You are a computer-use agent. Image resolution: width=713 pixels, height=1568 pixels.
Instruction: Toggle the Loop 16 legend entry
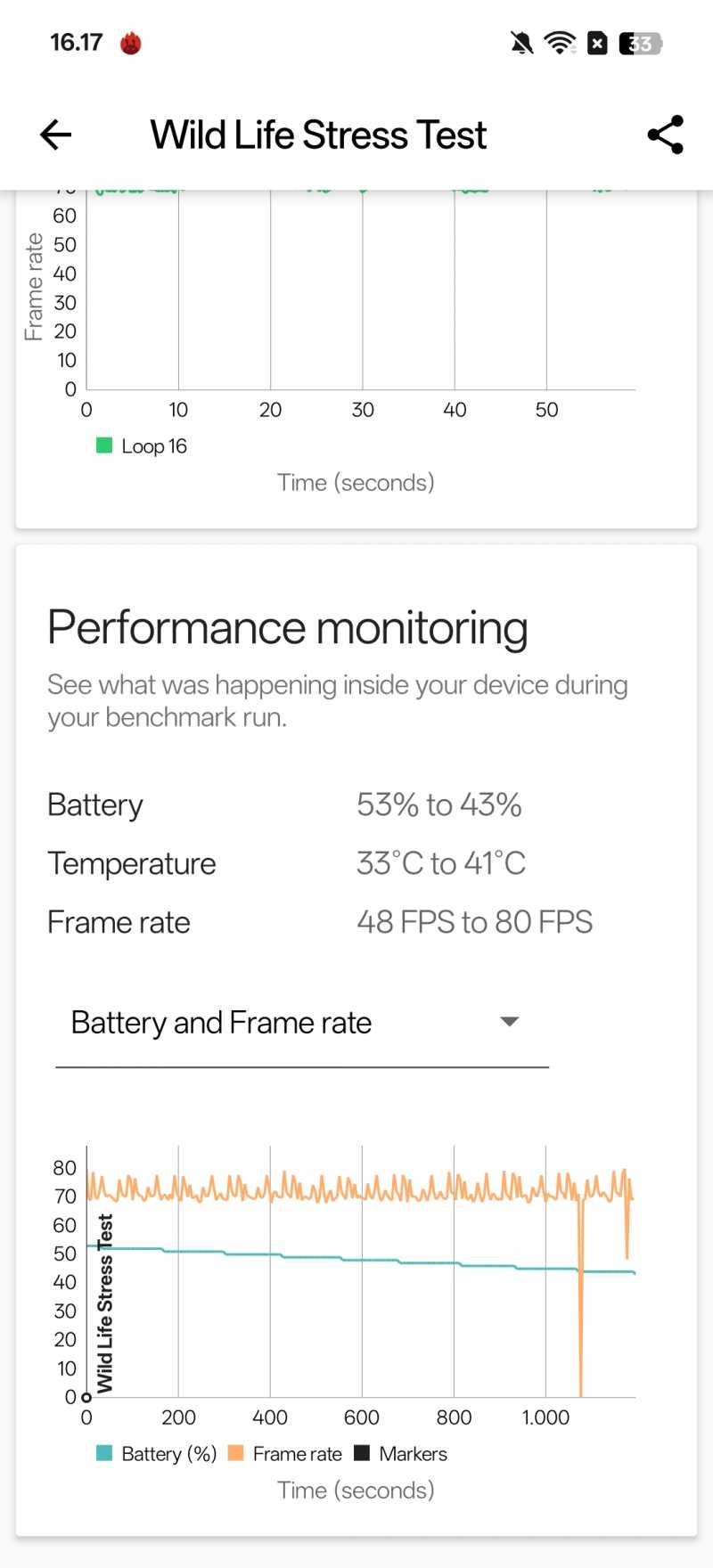coord(142,445)
